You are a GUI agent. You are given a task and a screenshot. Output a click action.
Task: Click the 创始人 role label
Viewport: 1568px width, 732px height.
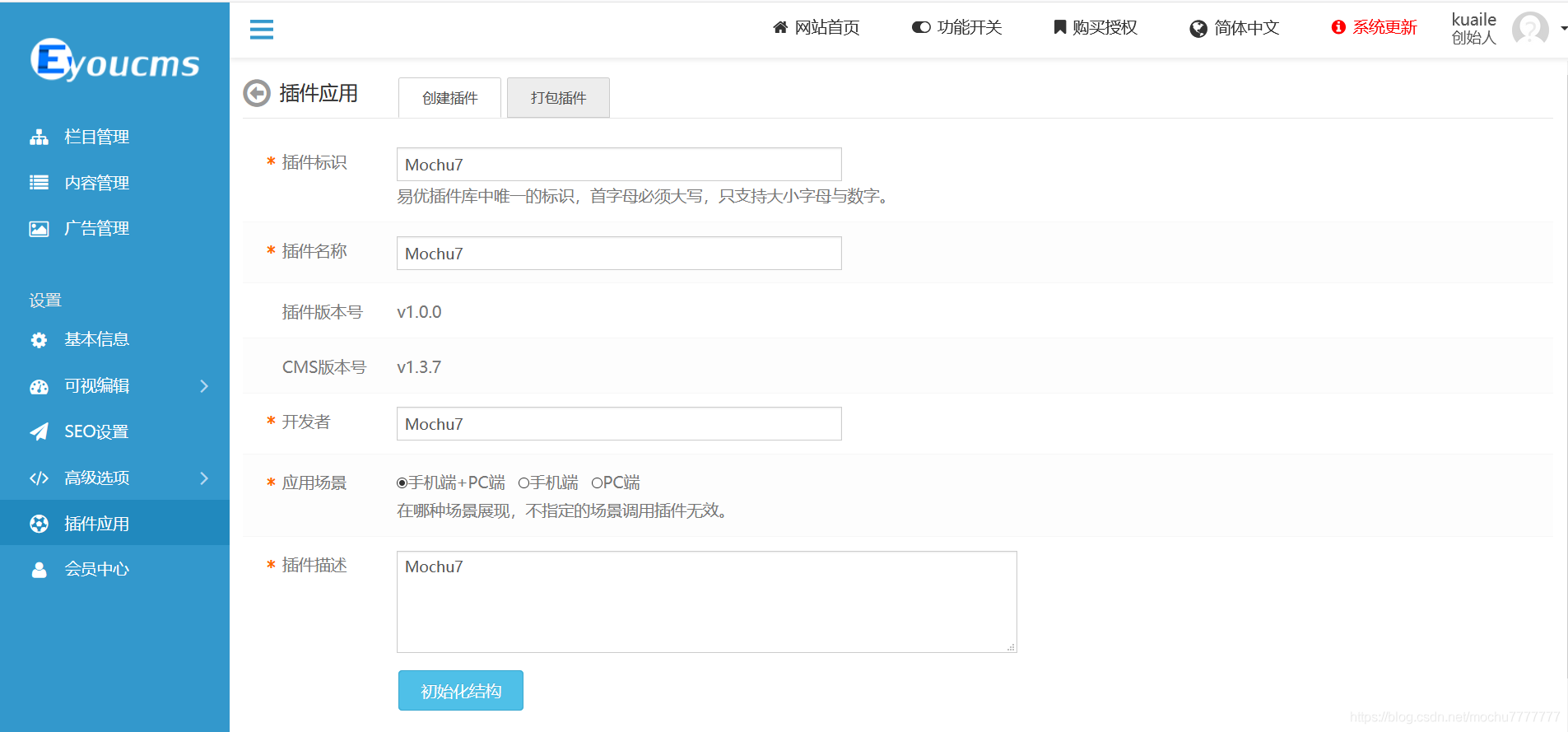pos(1473,38)
